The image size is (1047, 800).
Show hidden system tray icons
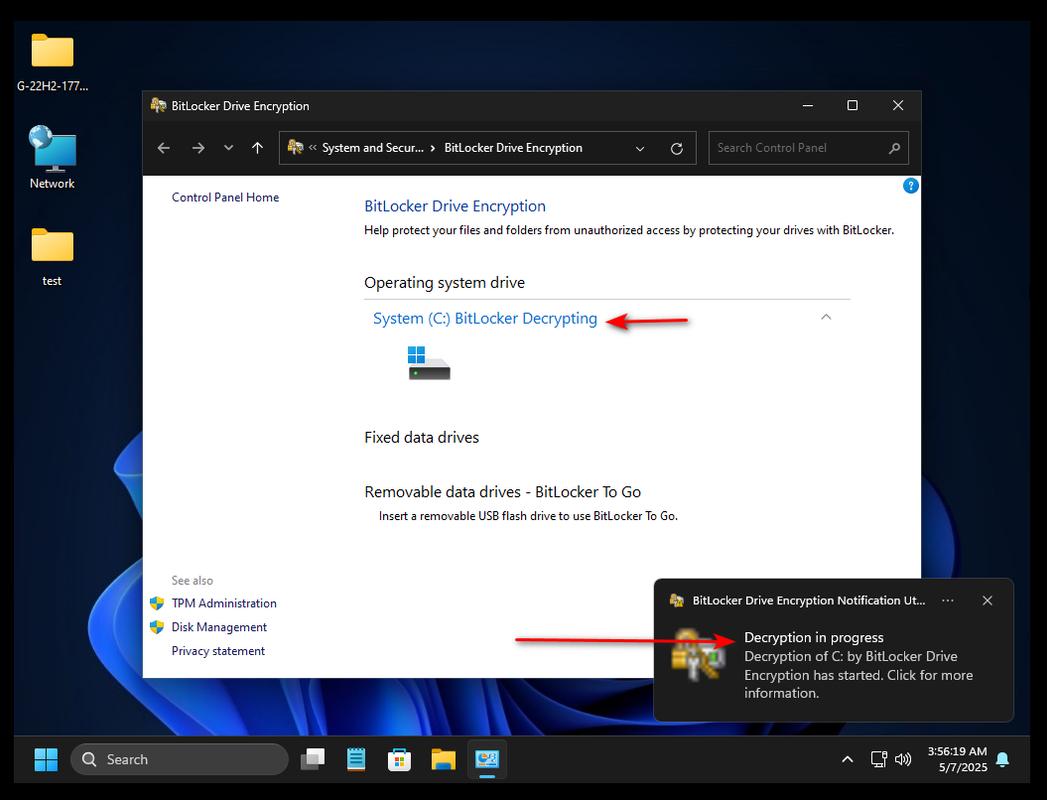(847, 759)
